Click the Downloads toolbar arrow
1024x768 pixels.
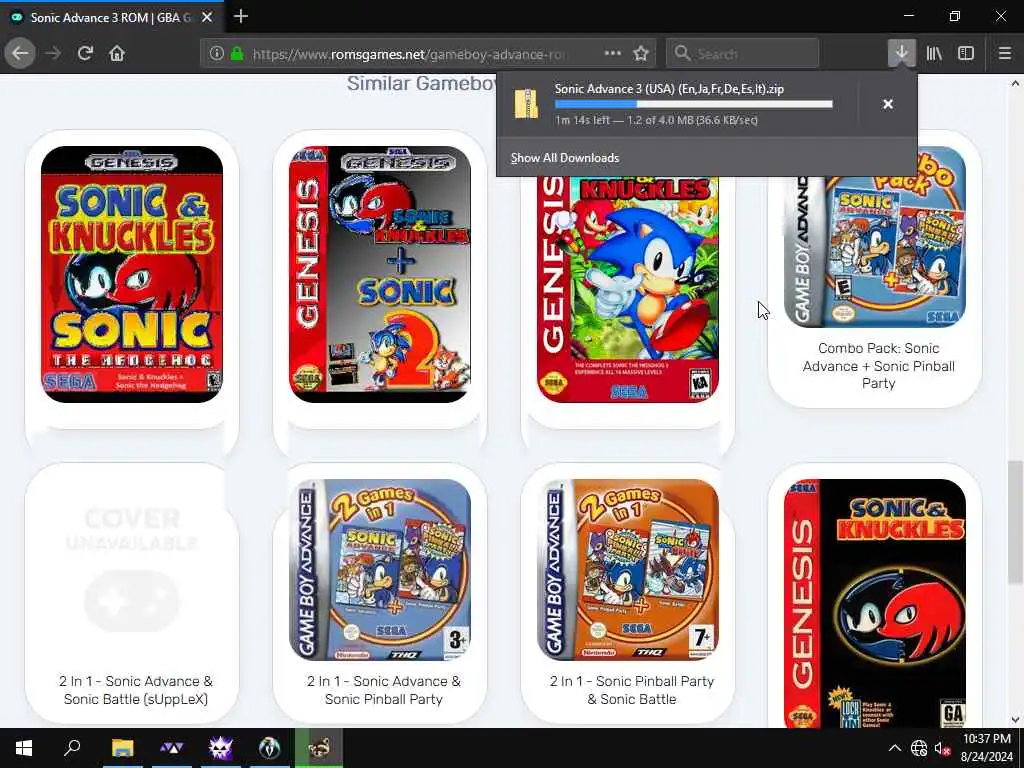coord(901,53)
